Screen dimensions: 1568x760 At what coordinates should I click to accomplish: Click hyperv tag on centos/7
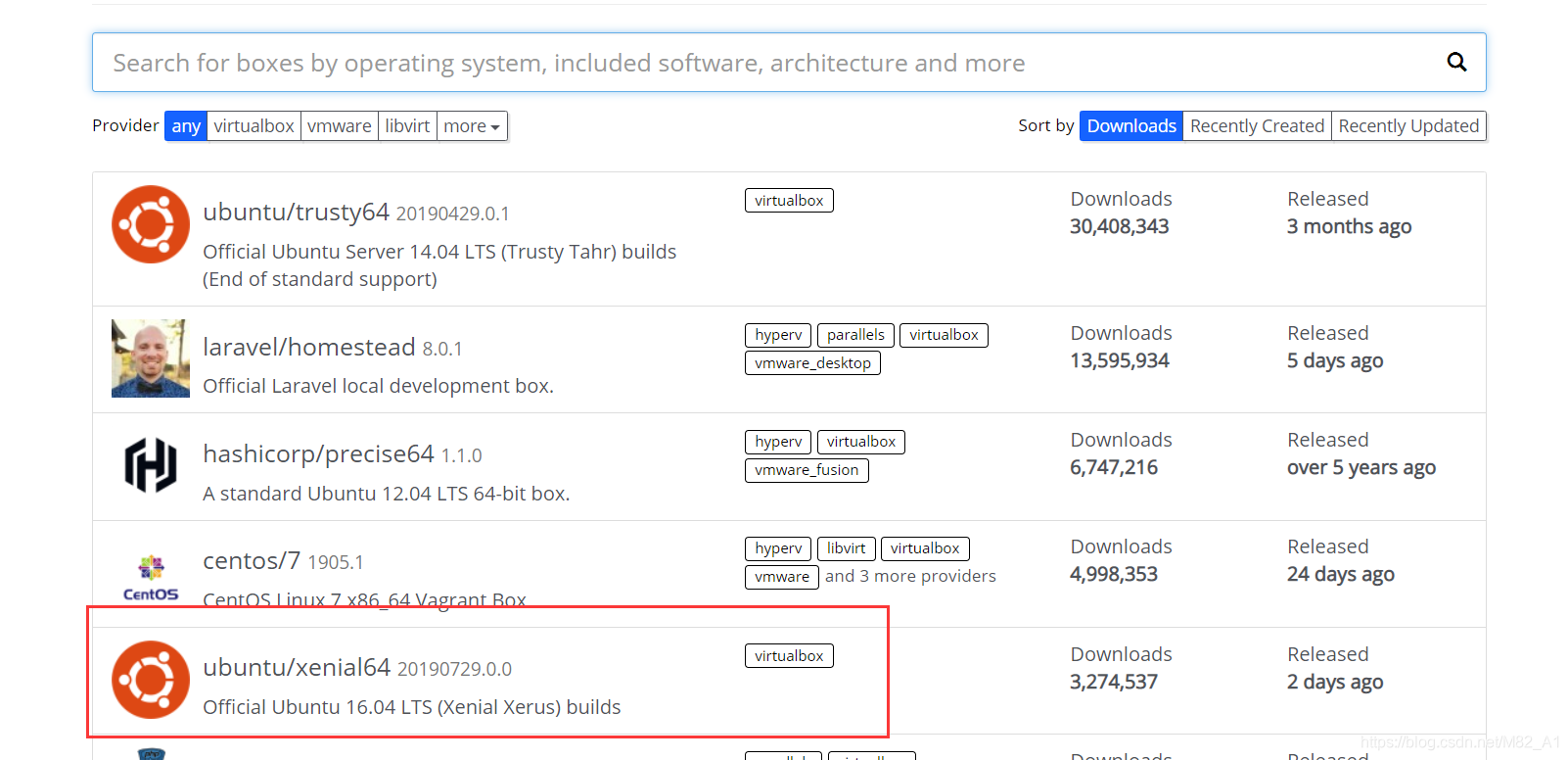pos(778,548)
